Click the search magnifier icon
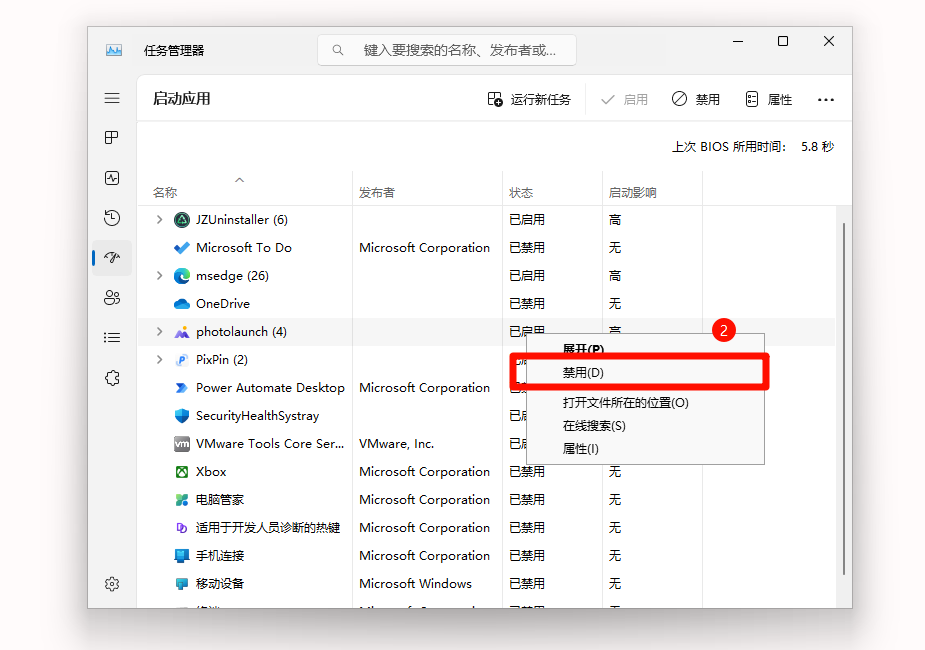The height and width of the screenshot is (650, 925). tap(337, 50)
